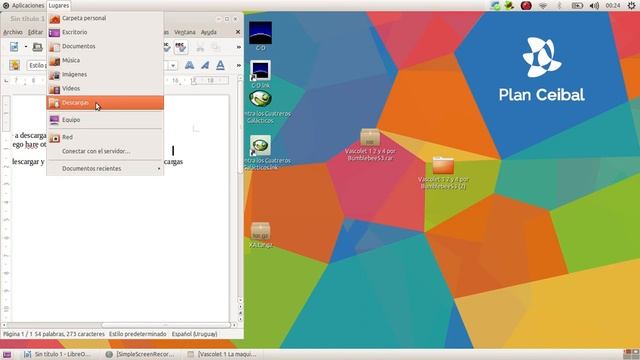
Task: Open the Wi-Fi network indicator
Action: 543,6
